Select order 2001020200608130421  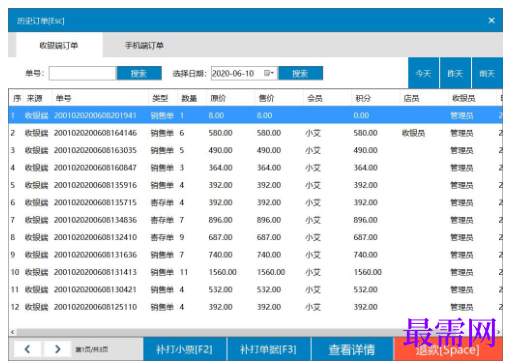(256, 289)
